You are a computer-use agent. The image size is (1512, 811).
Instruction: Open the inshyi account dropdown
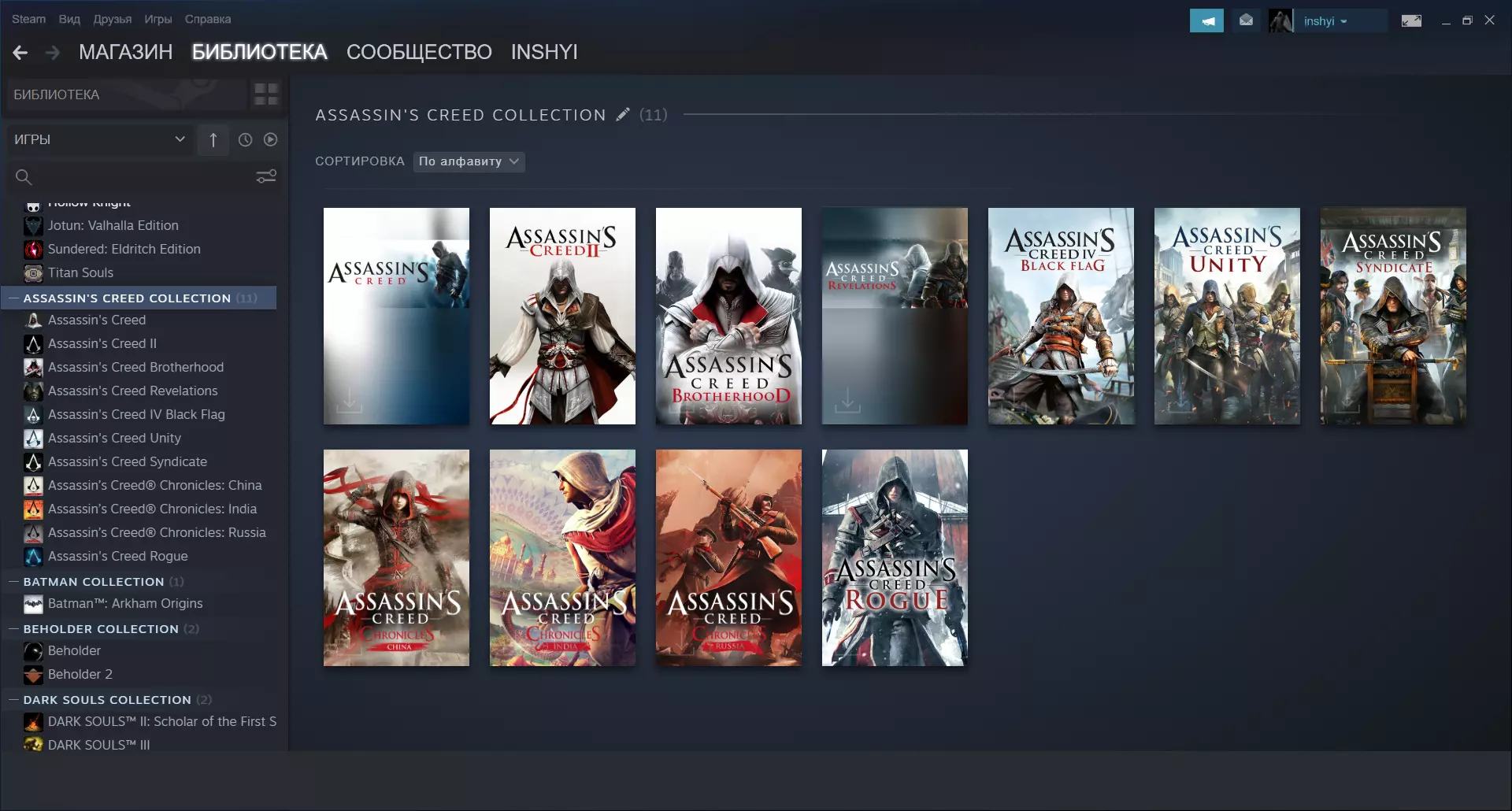(x=1326, y=21)
